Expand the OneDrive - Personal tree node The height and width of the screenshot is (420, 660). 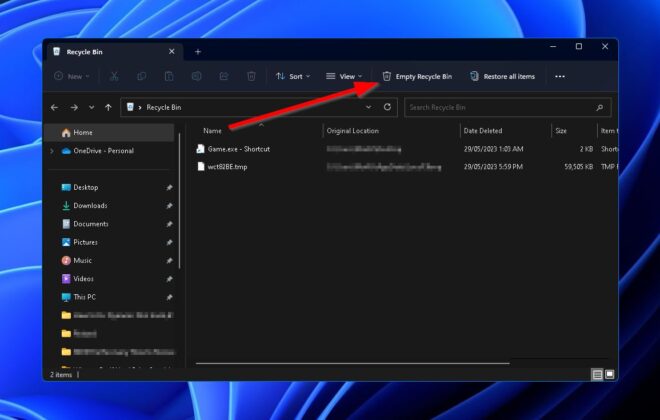tap(52, 151)
